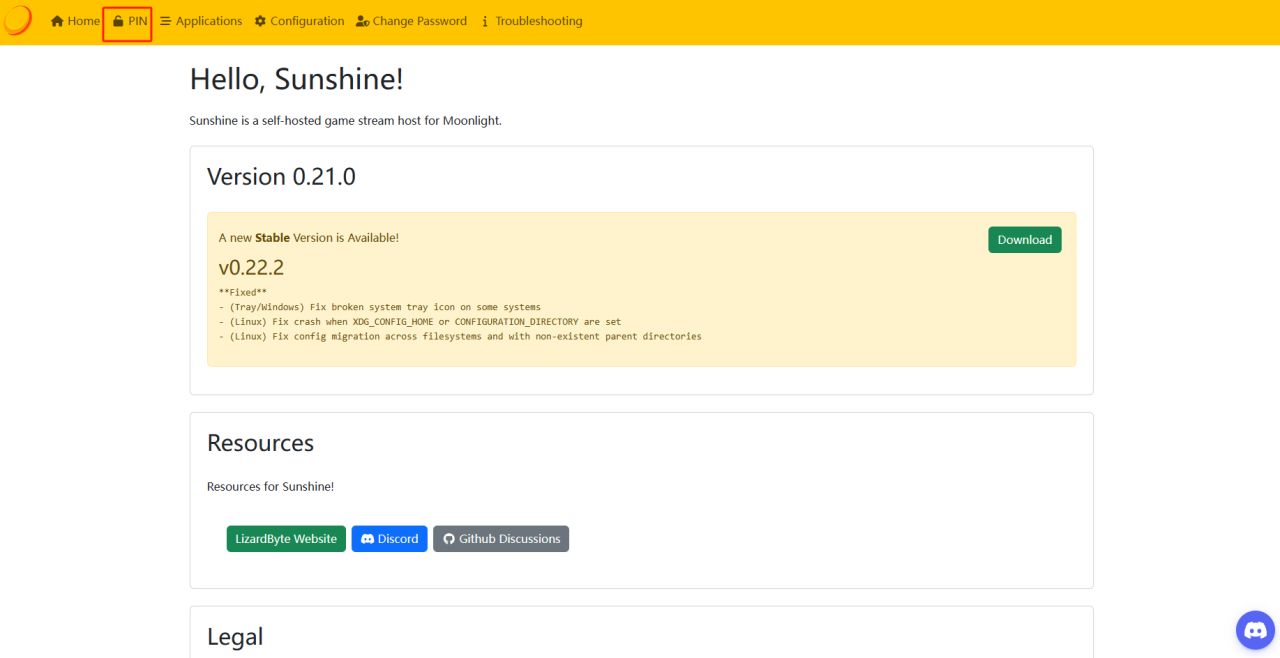Click the Hello, Sunshine! heading
This screenshot has height=658, width=1280.
tap(297, 80)
